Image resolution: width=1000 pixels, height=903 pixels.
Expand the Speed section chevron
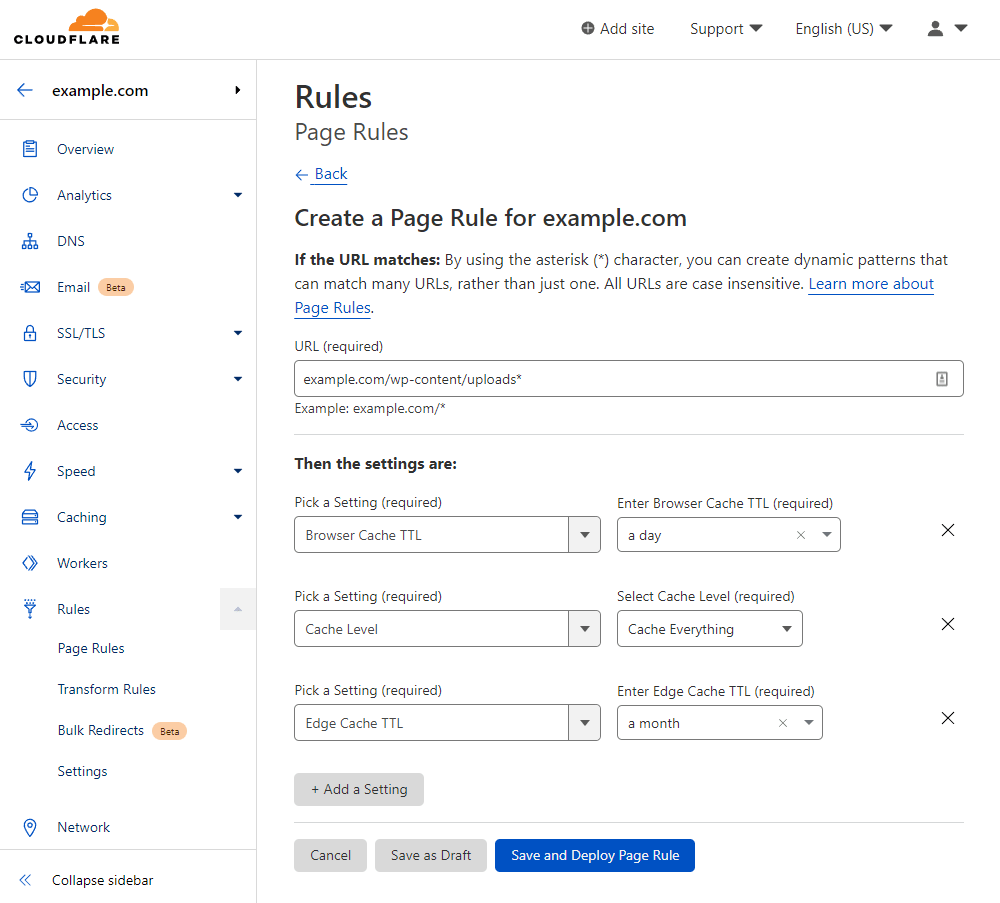pos(238,471)
